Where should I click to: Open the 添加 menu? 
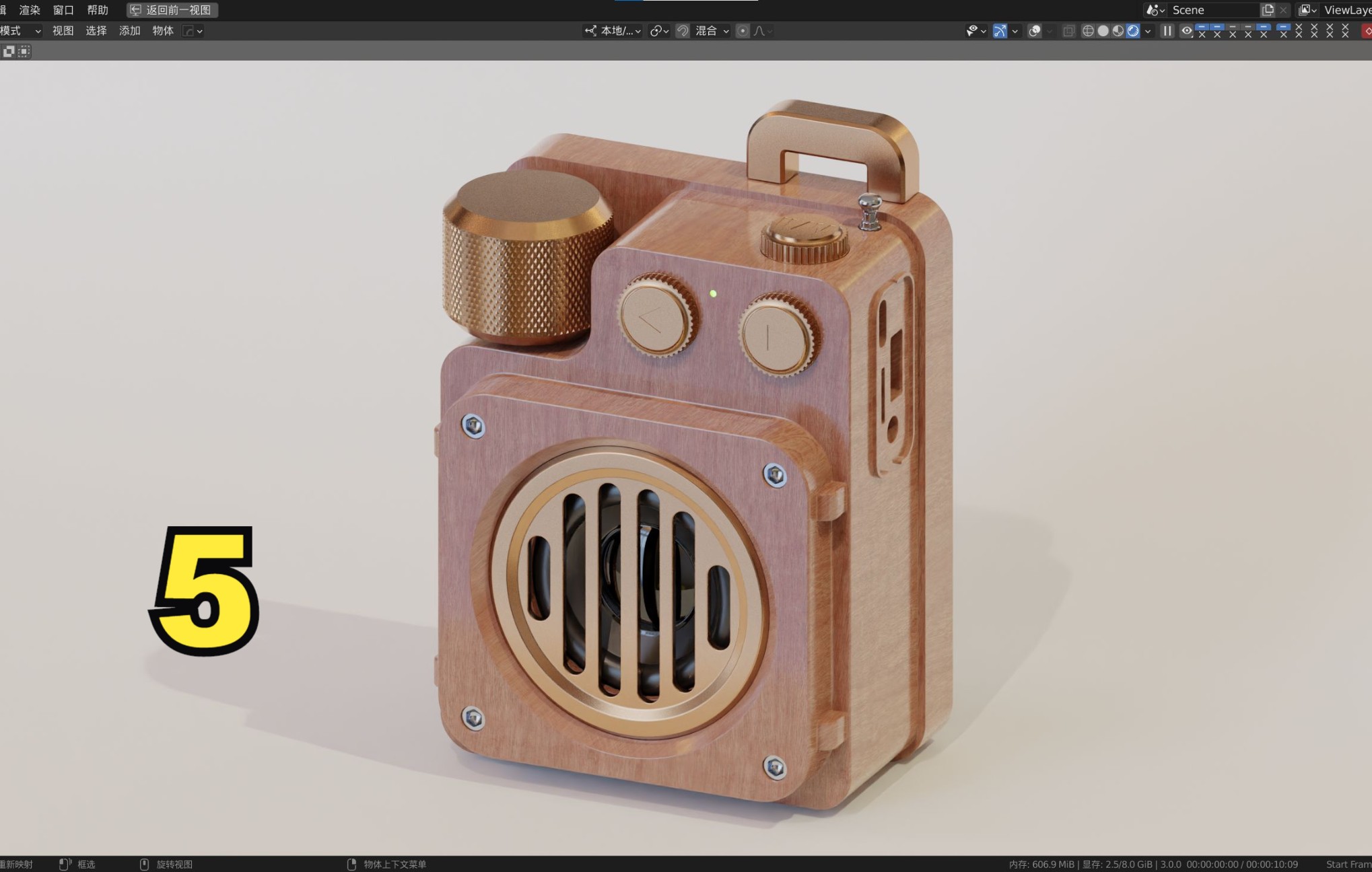[129, 30]
